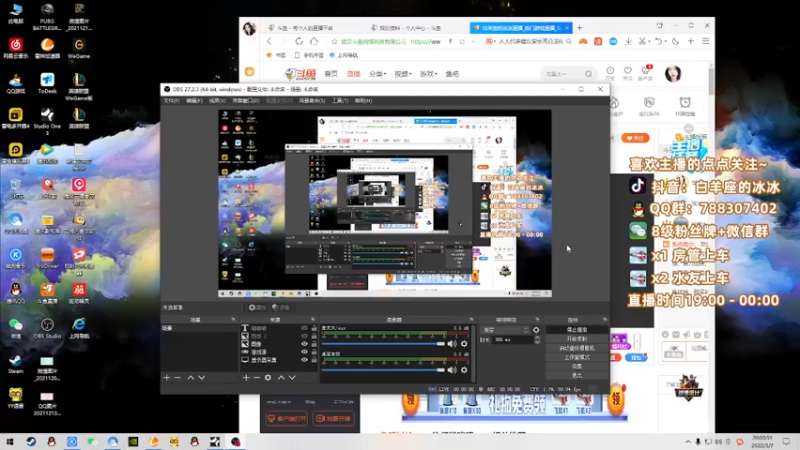
Task: Open browser undo-close dropdown arrow
Action: tap(666, 41)
